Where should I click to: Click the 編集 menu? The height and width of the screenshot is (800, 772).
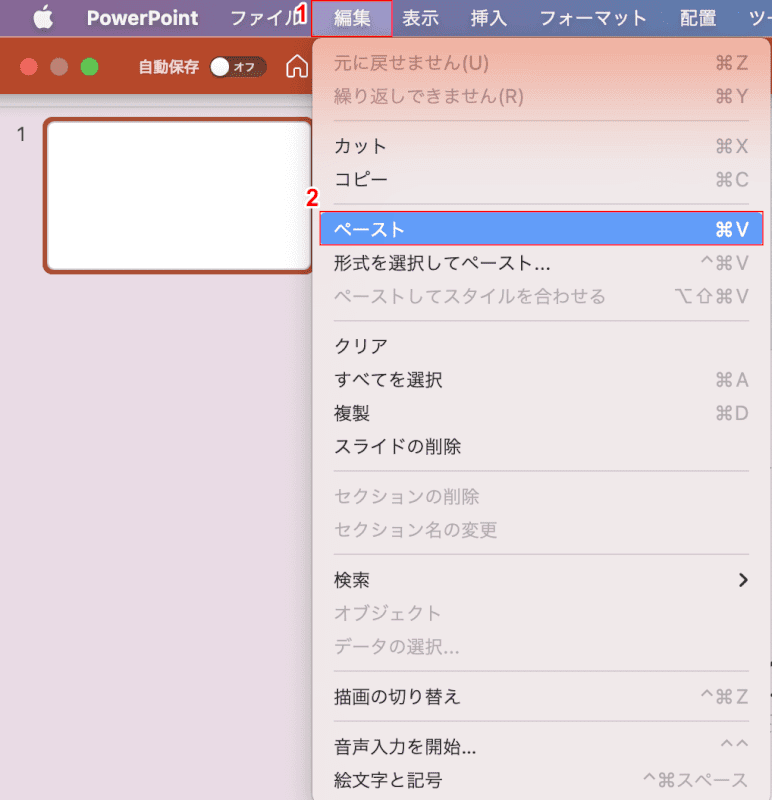(x=352, y=18)
